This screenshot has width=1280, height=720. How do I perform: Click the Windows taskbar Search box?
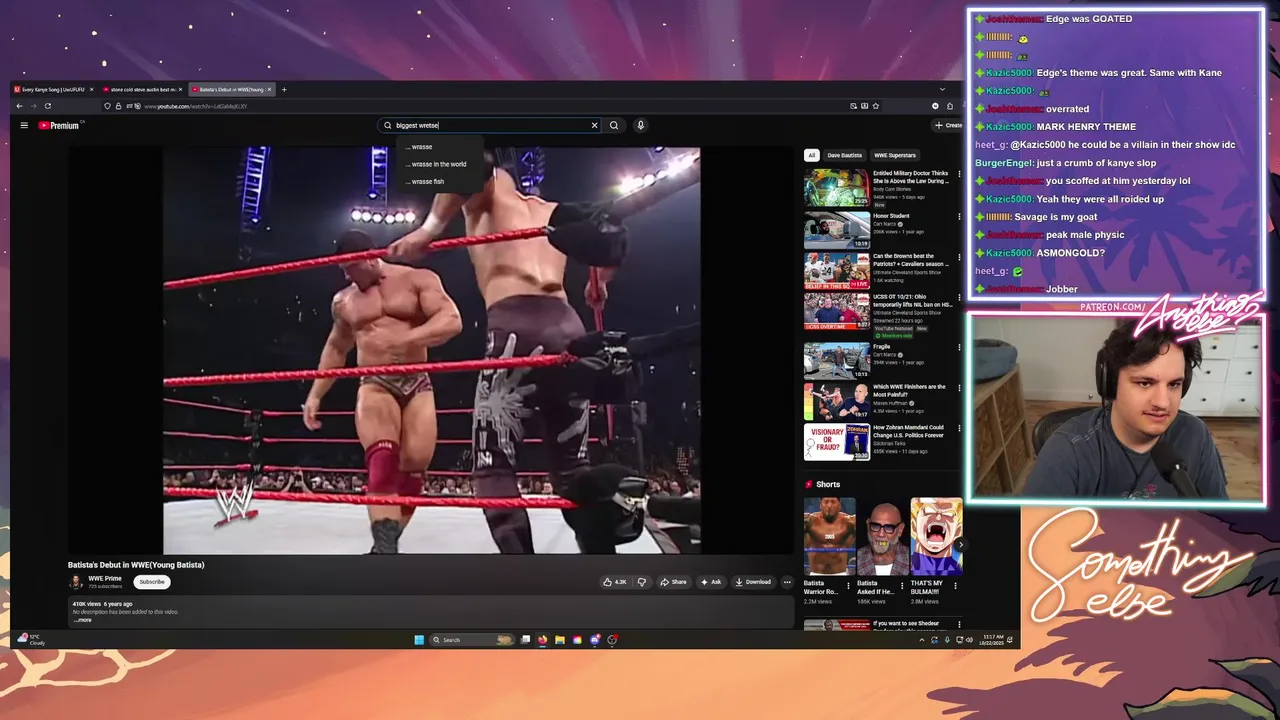pyautogui.click(x=471, y=640)
